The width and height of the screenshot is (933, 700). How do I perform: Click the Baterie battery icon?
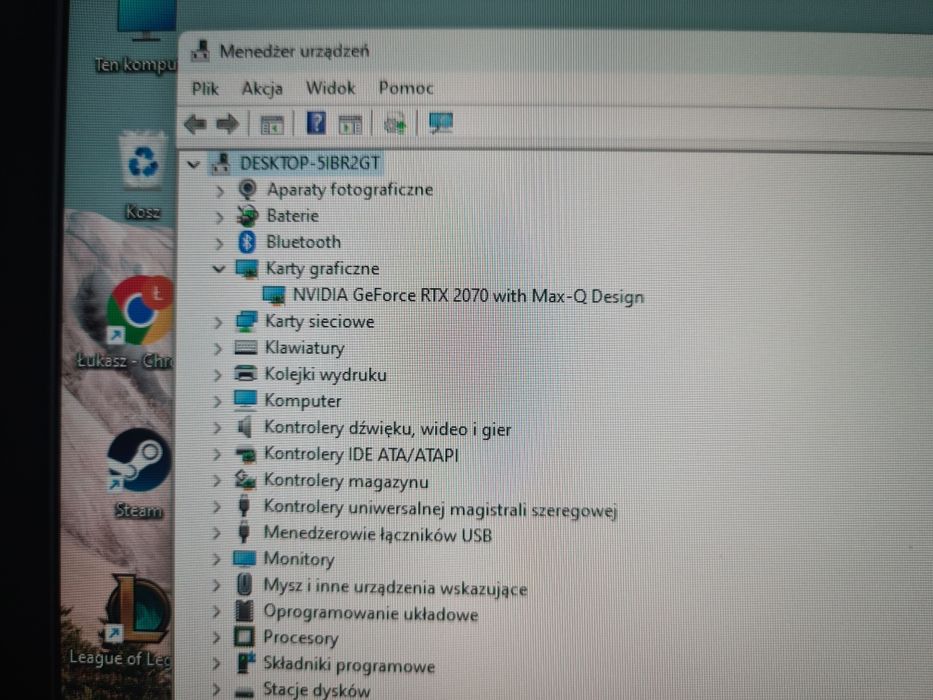pos(247,216)
